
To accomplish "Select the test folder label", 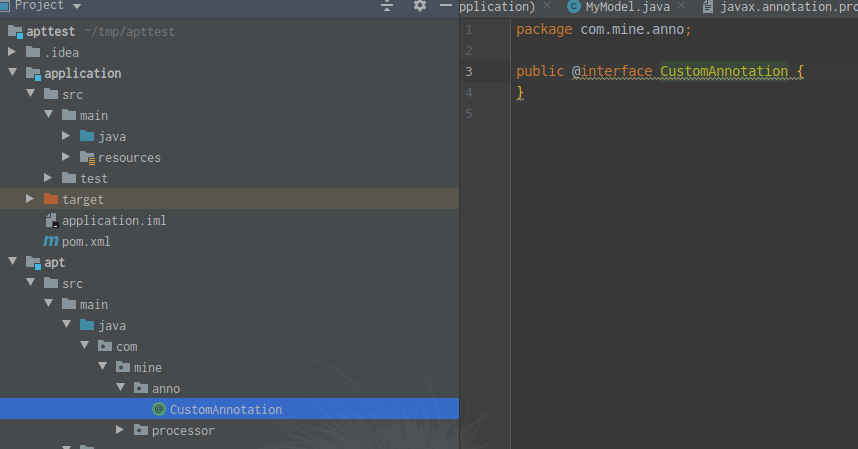I will (x=94, y=178).
